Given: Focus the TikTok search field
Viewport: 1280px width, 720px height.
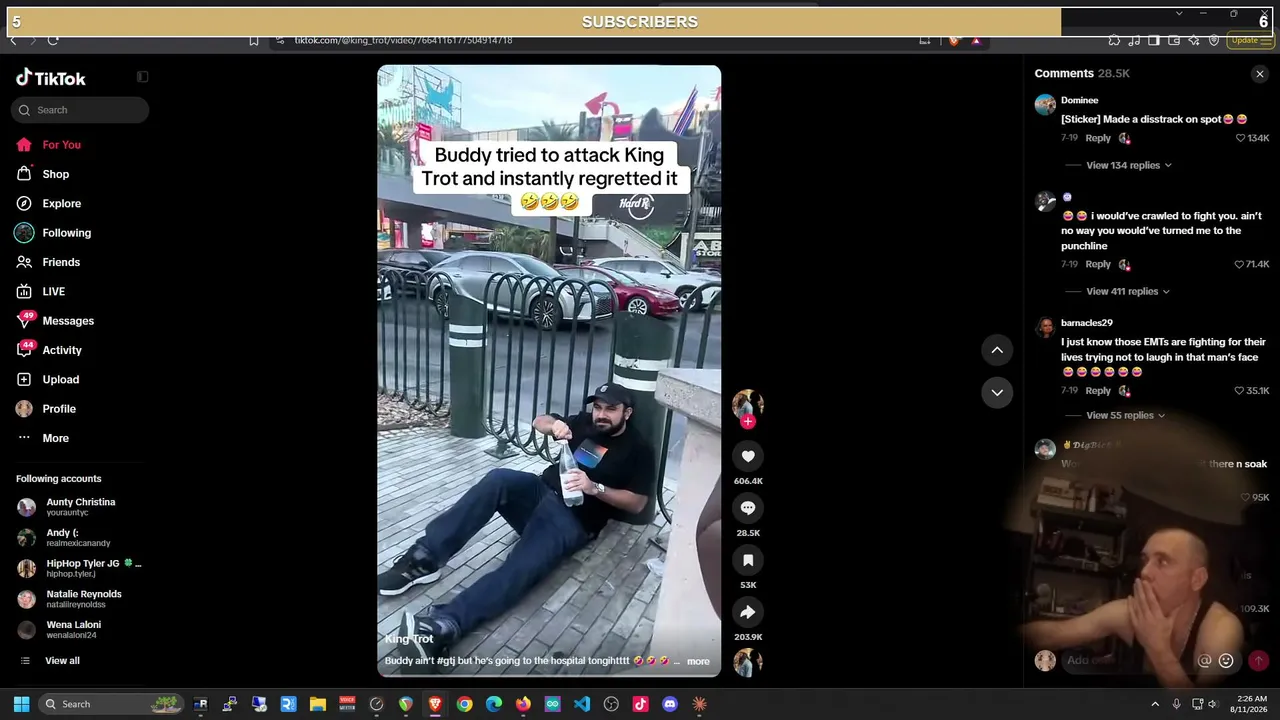Looking at the screenshot, I should coord(80,110).
